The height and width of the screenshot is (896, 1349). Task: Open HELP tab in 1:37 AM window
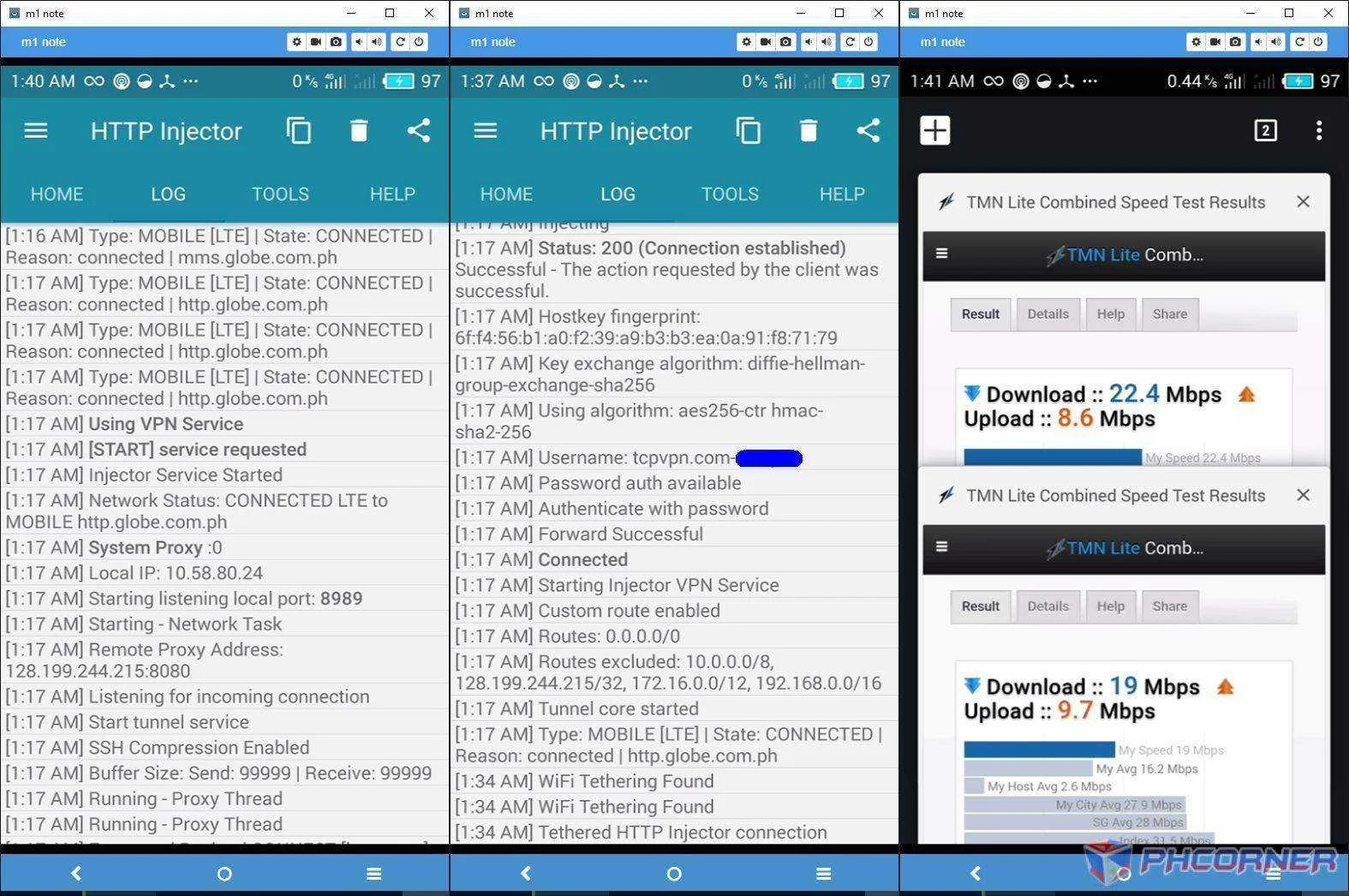coord(842,194)
